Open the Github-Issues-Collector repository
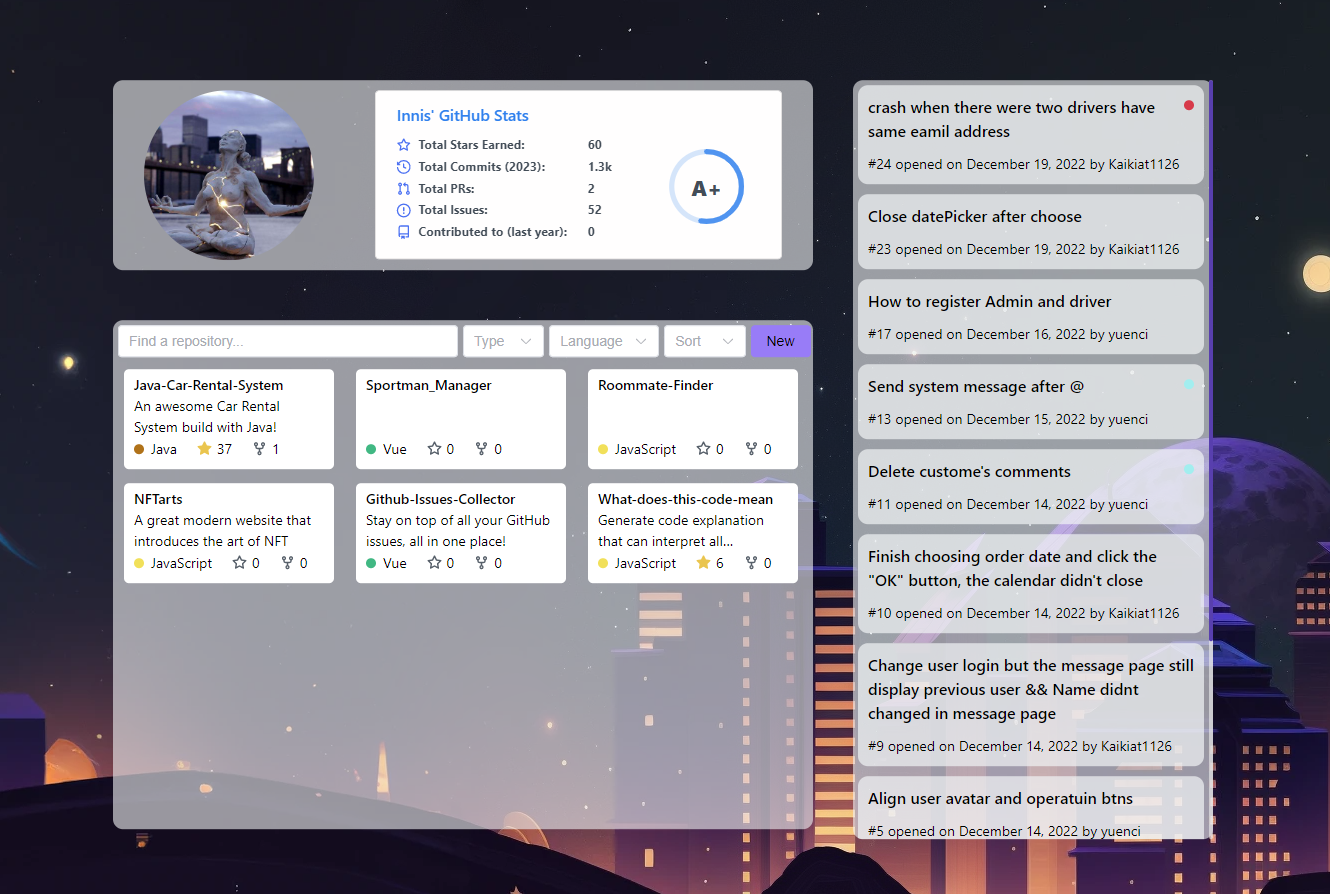Viewport: 1330px width, 894px height. click(x=441, y=499)
